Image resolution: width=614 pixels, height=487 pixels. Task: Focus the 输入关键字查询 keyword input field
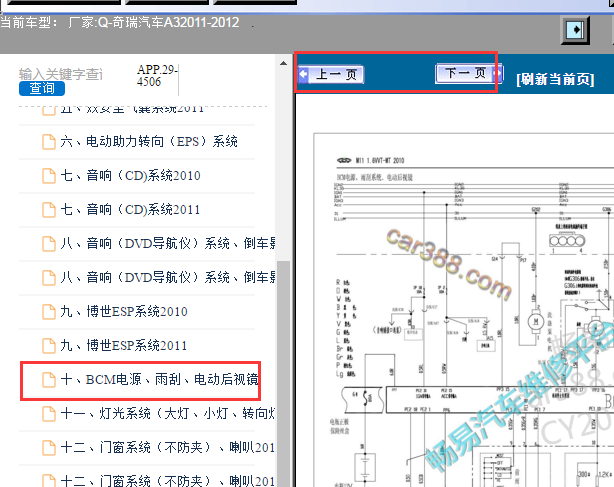[61, 74]
